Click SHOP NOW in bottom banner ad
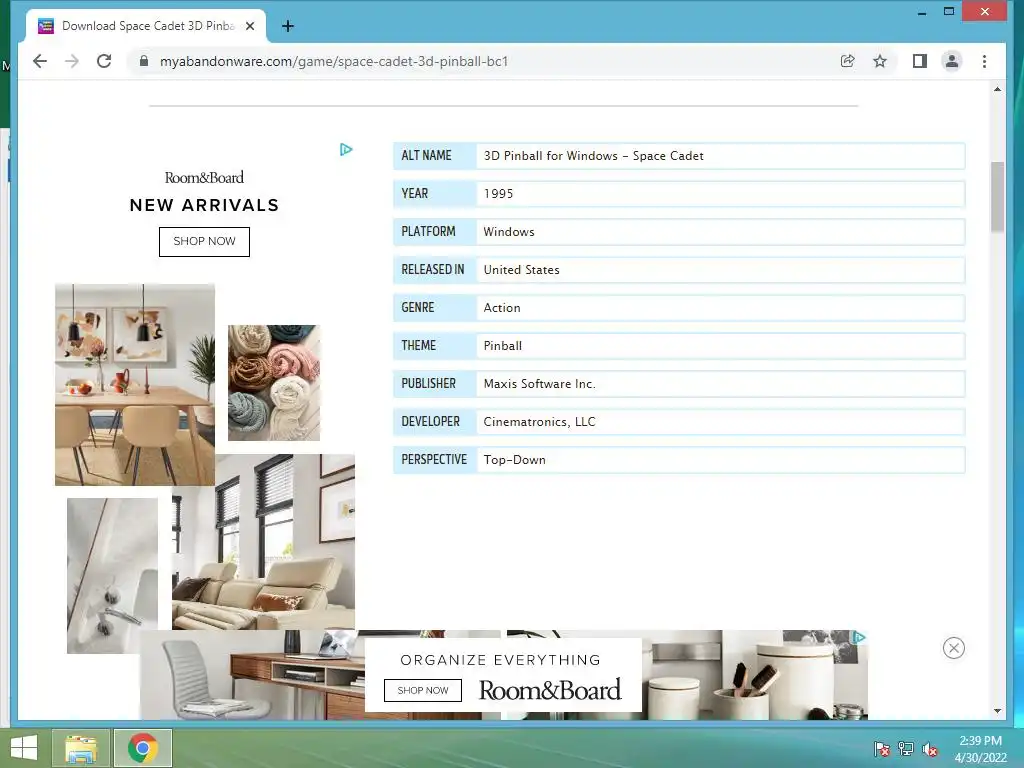This screenshot has height=768, width=1024. (x=423, y=690)
